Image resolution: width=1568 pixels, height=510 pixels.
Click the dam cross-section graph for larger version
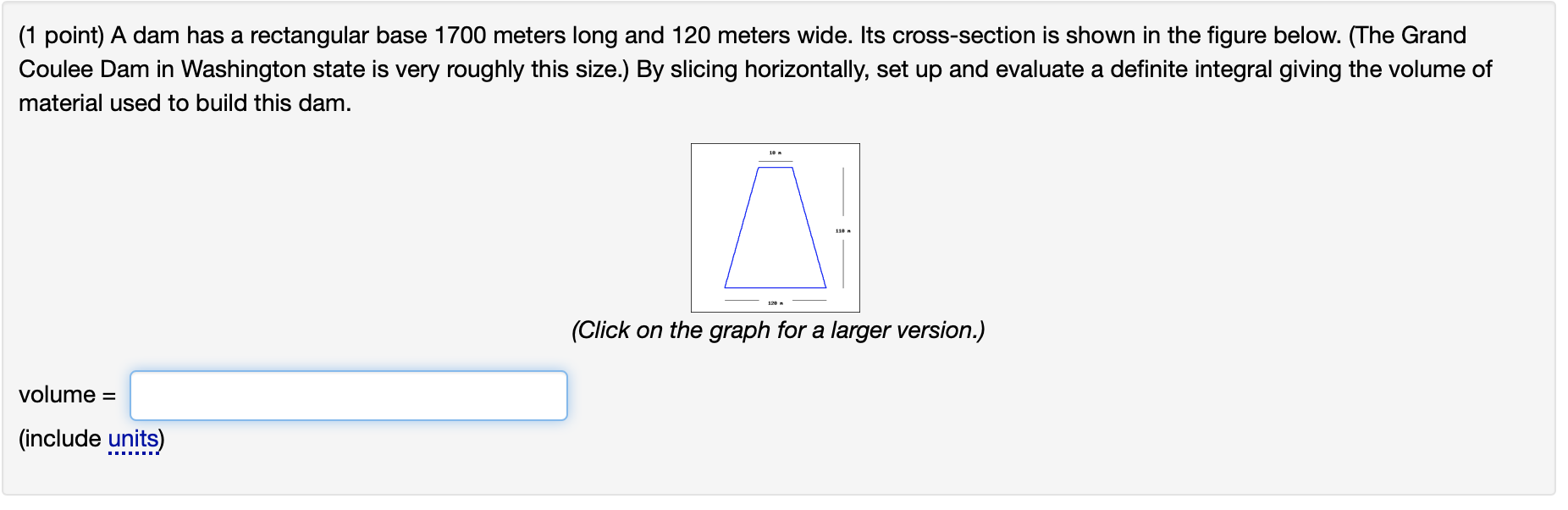pyautogui.click(x=775, y=229)
